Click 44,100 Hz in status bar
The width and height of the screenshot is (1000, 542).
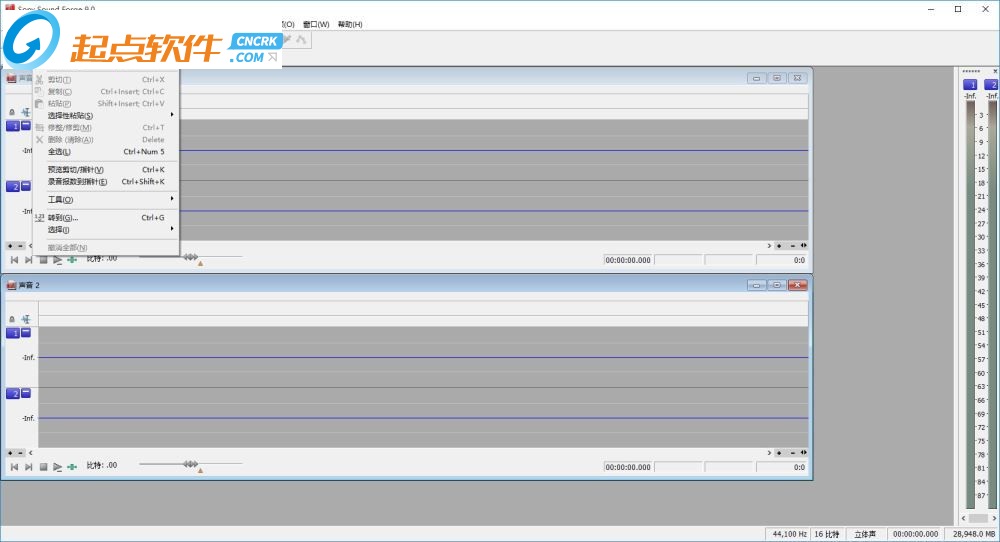[790, 534]
